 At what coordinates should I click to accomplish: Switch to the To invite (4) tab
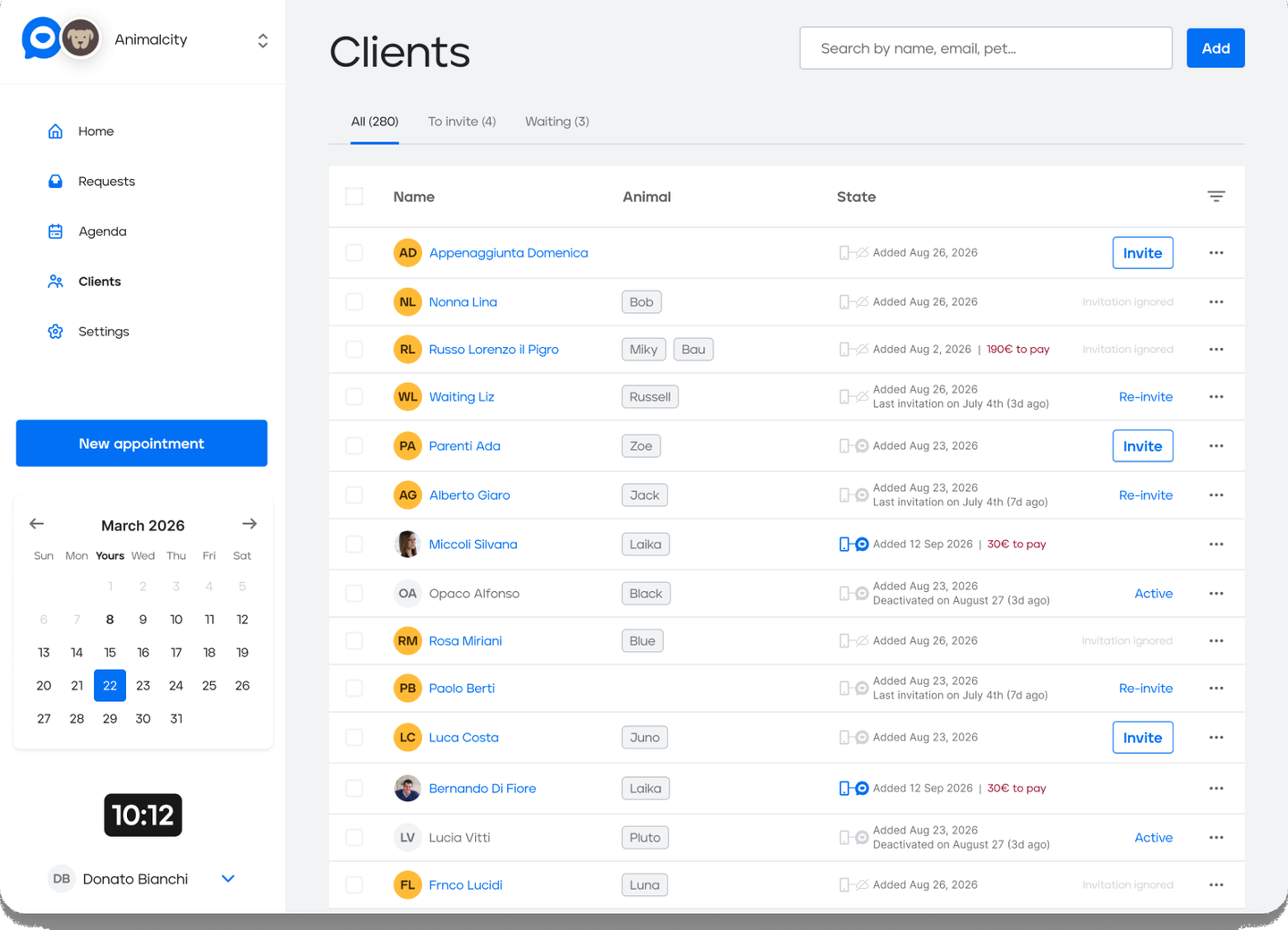(462, 122)
